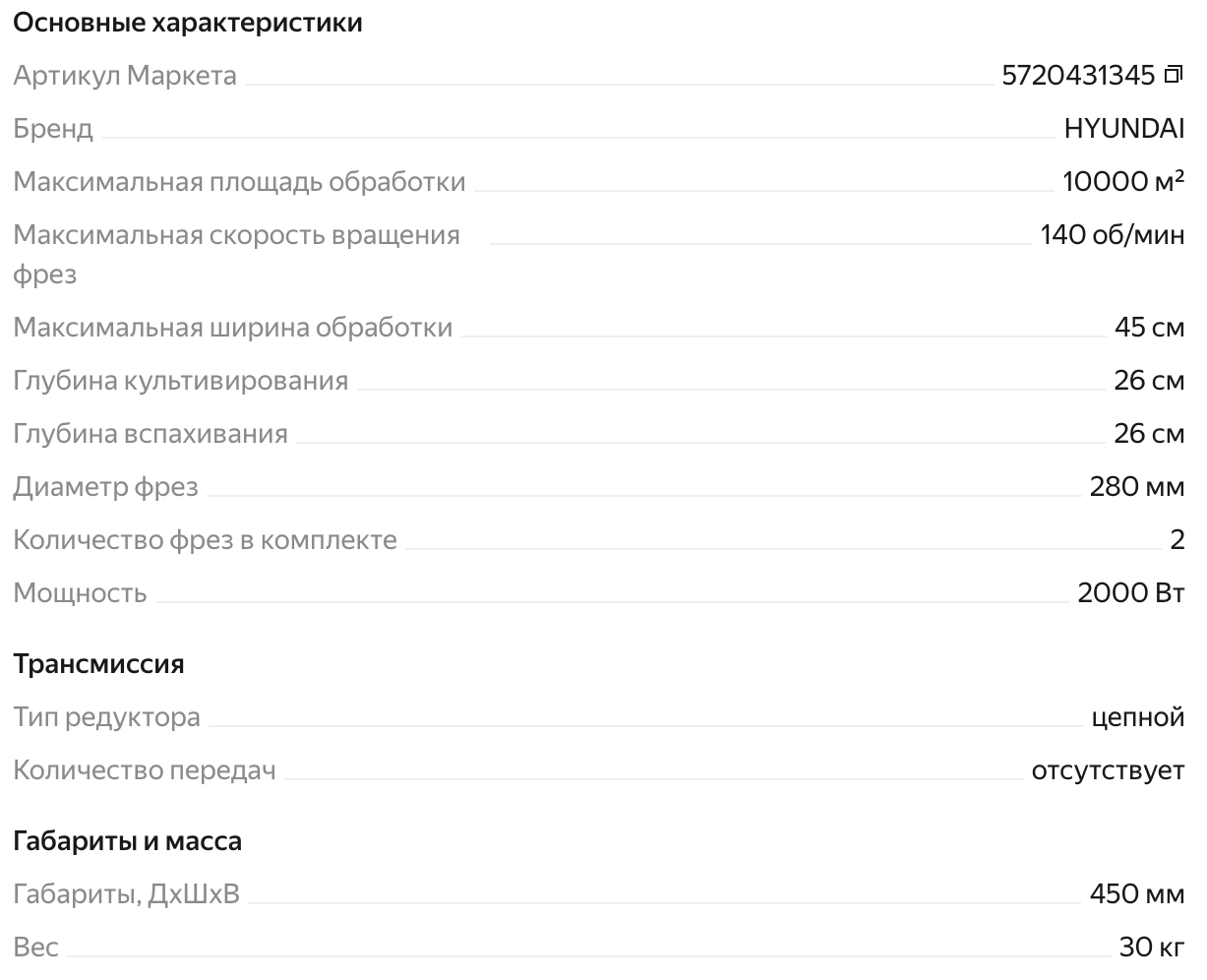This screenshot has height=980, width=1207.
Task: Select the article number 5720431345
Action: [x=1078, y=75]
